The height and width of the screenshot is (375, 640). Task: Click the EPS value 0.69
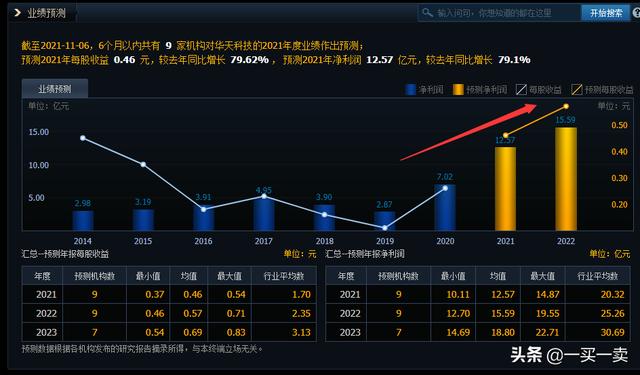193,333
